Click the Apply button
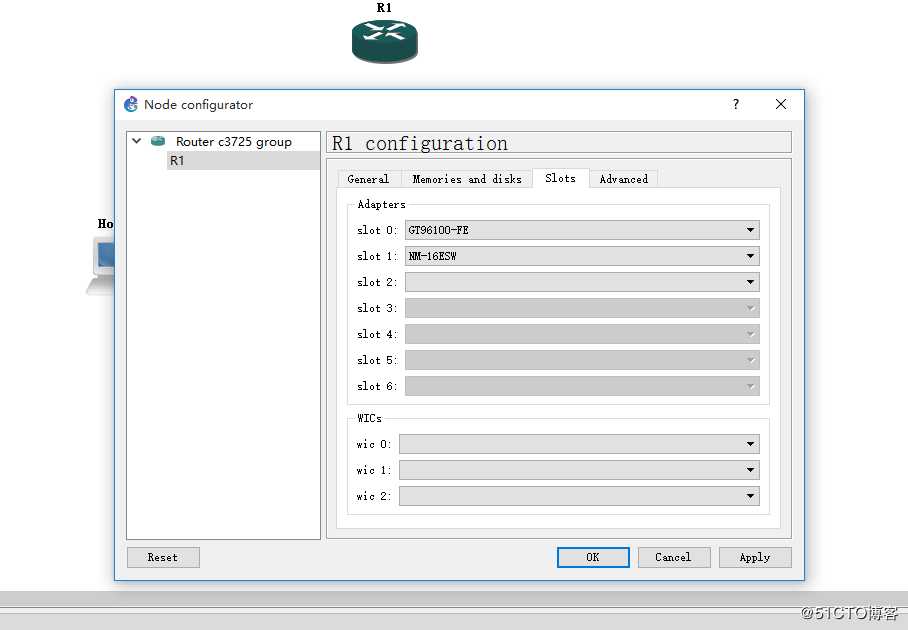 (755, 557)
